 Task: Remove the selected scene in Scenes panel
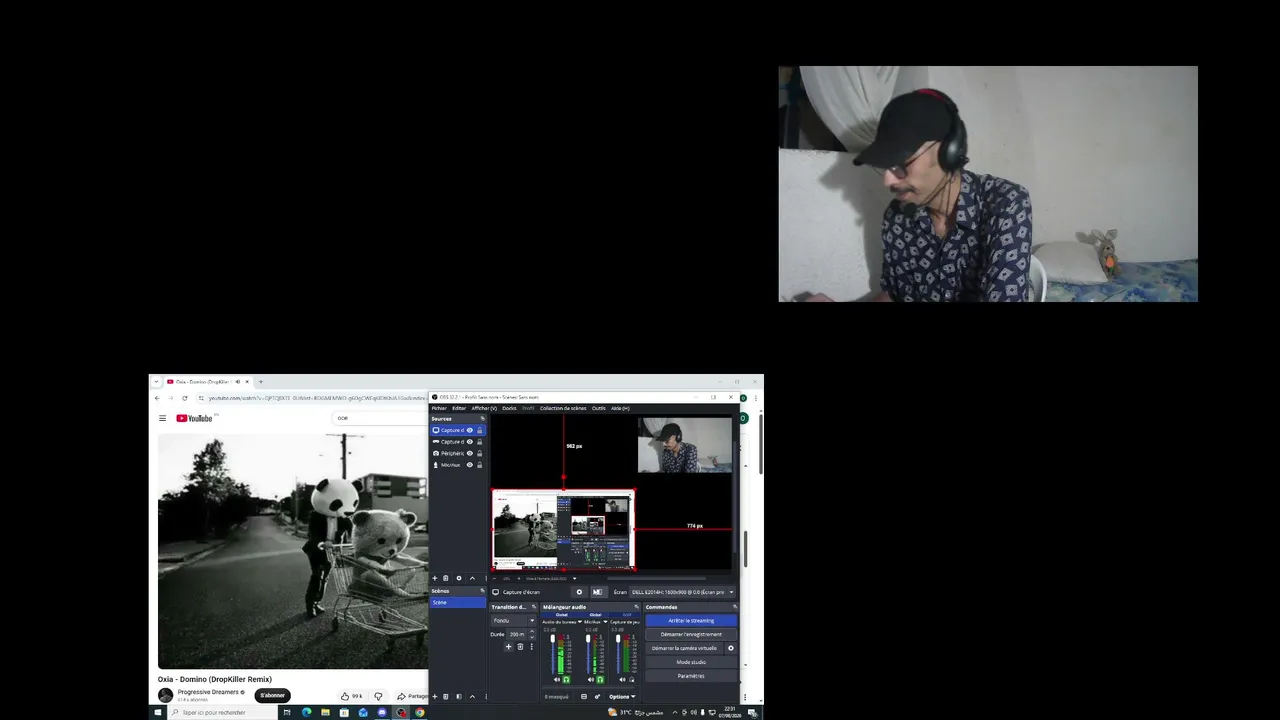[446, 696]
